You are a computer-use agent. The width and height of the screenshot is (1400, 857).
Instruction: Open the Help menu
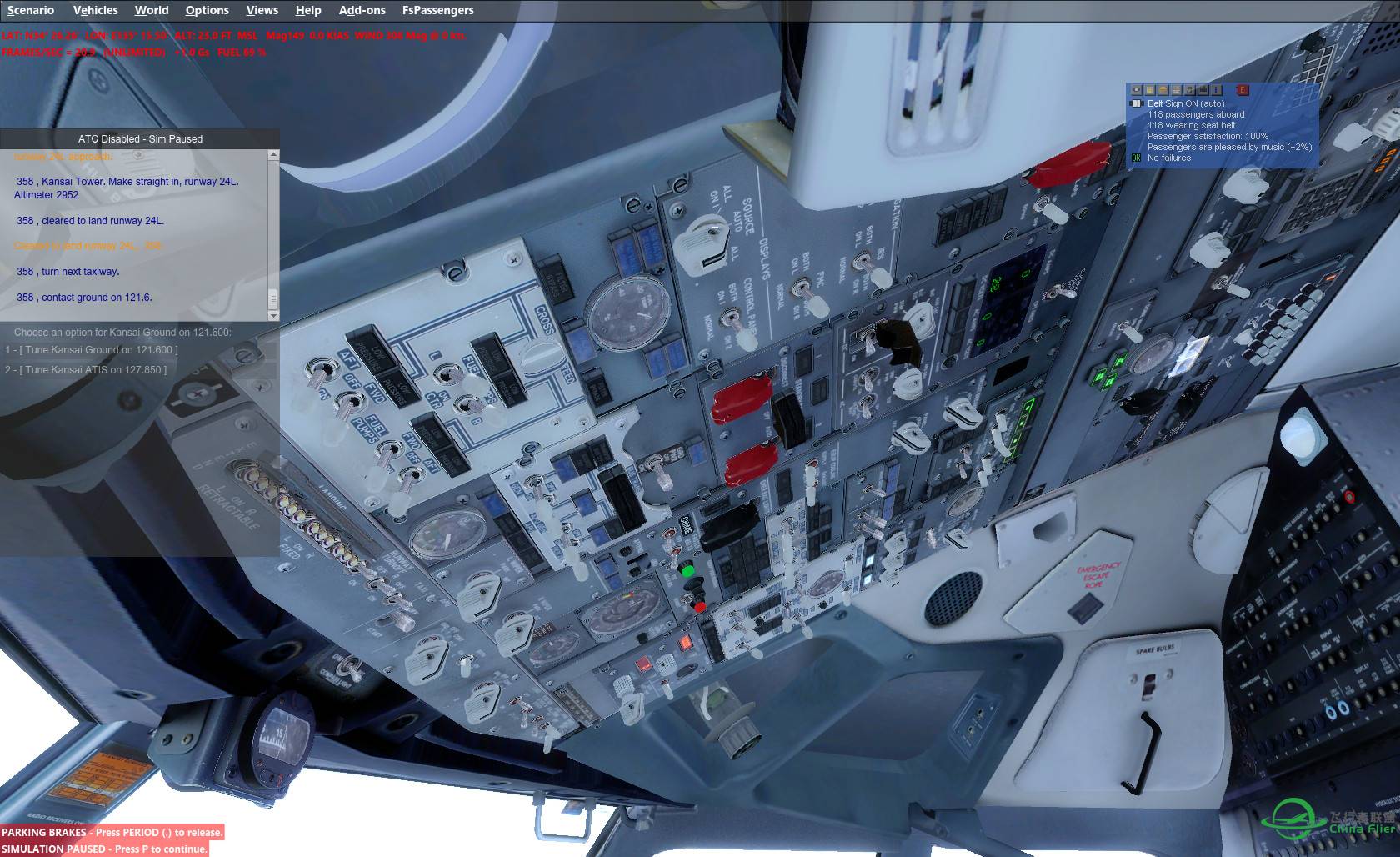coord(308,10)
